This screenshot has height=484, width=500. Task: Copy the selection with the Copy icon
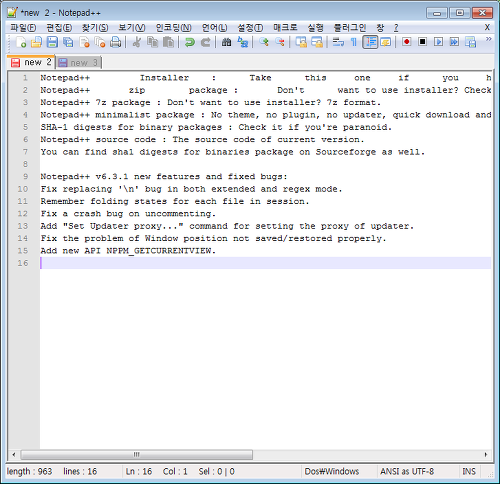pyautogui.click(x=153, y=42)
